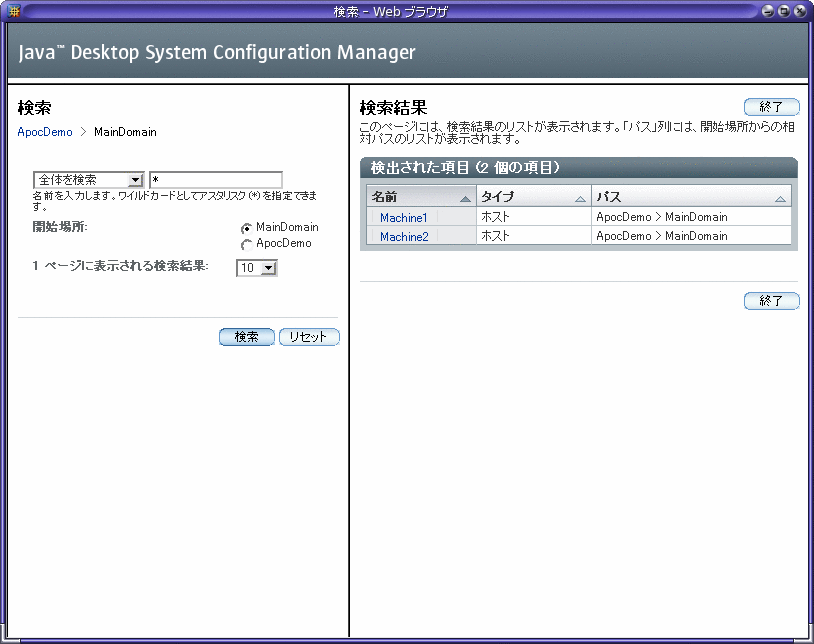Click the 開始場所 label
This screenshot has height=644, width=814.
(x=60, y=227)
